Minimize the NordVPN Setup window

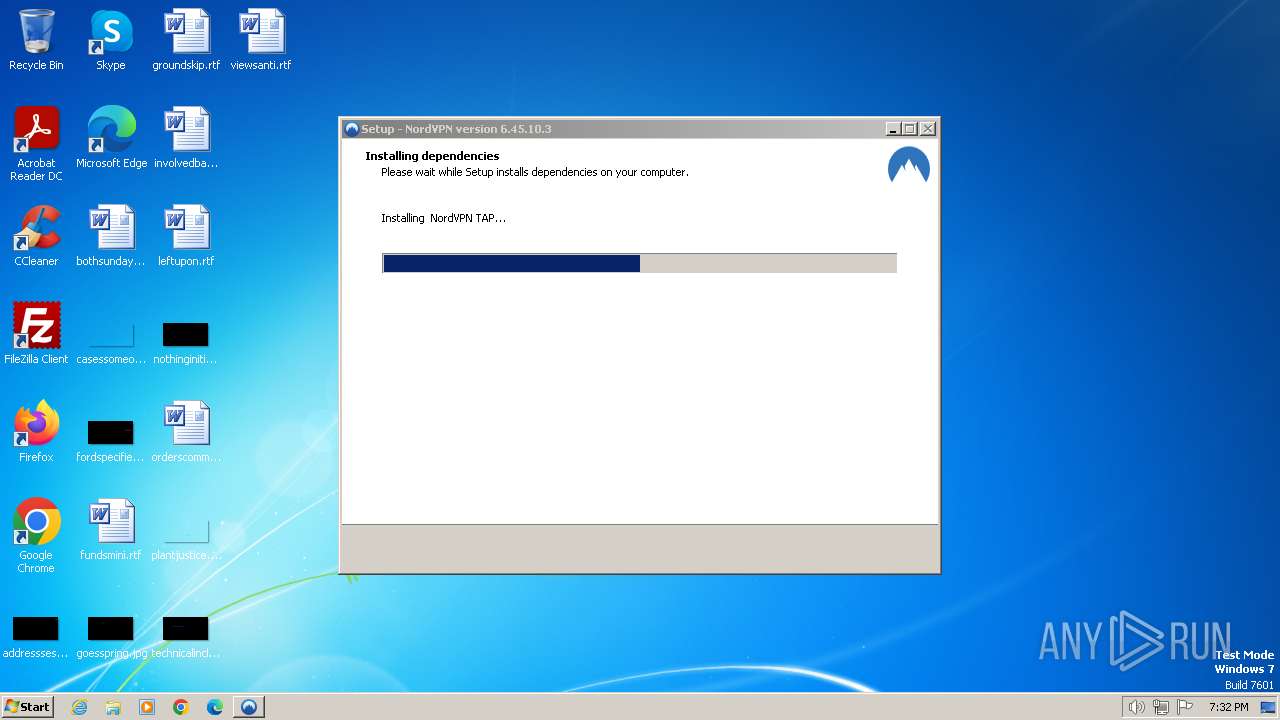pos(893,129)
